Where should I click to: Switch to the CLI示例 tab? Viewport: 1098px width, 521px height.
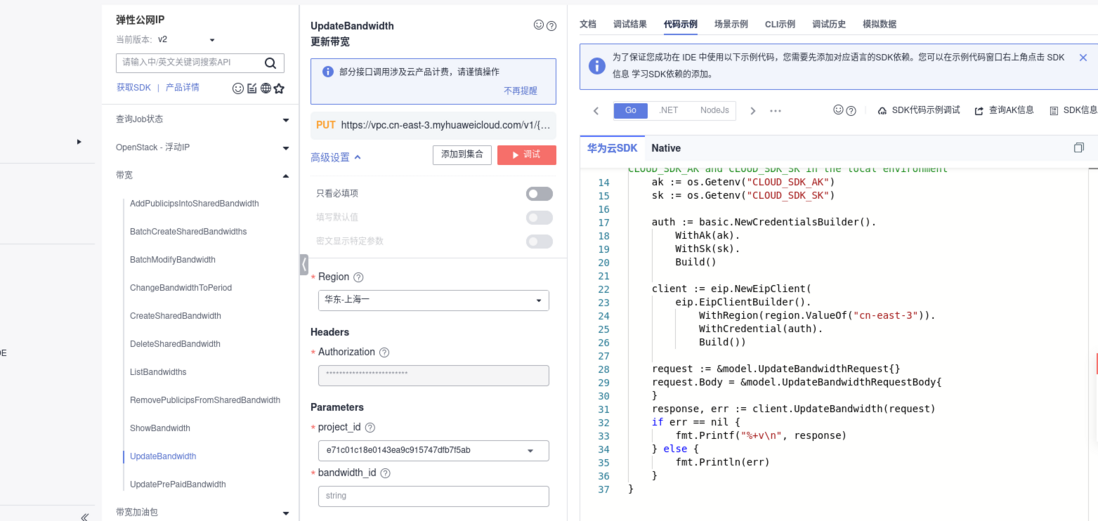click(x=780, y=25)
